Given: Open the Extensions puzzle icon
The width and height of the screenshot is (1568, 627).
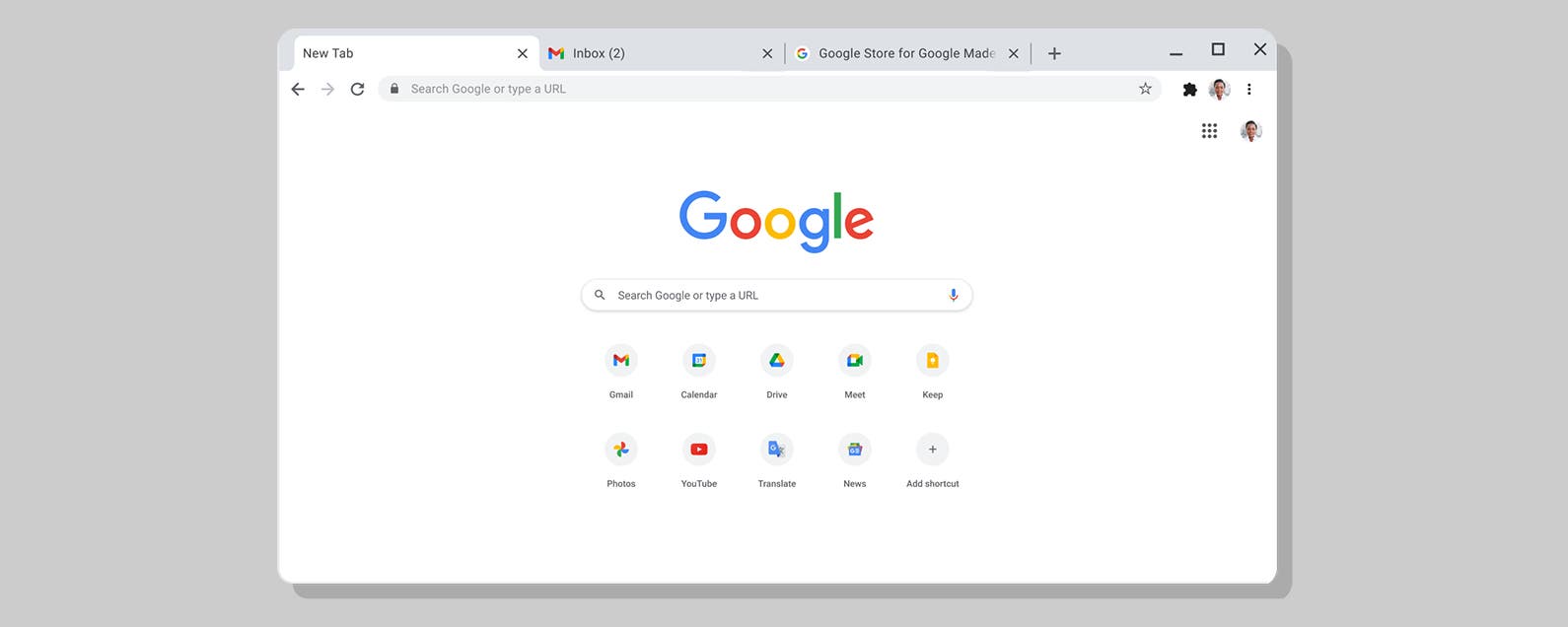Looking at the screenshot, I should click(1190, 89).
